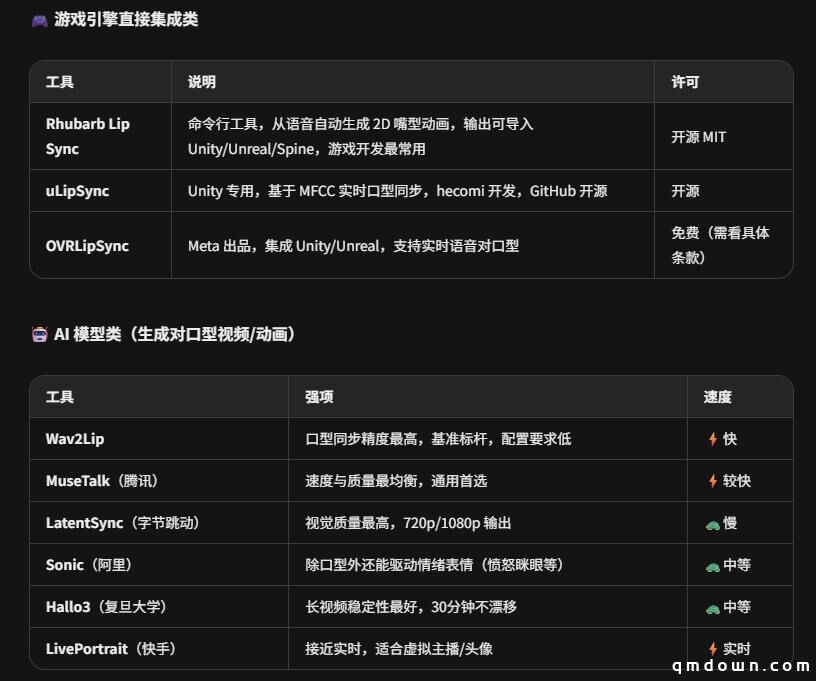Screen dimensions: 816x681
Task: Click the lightning icon in the LivePortrait row
Action: tap(712, 649)
